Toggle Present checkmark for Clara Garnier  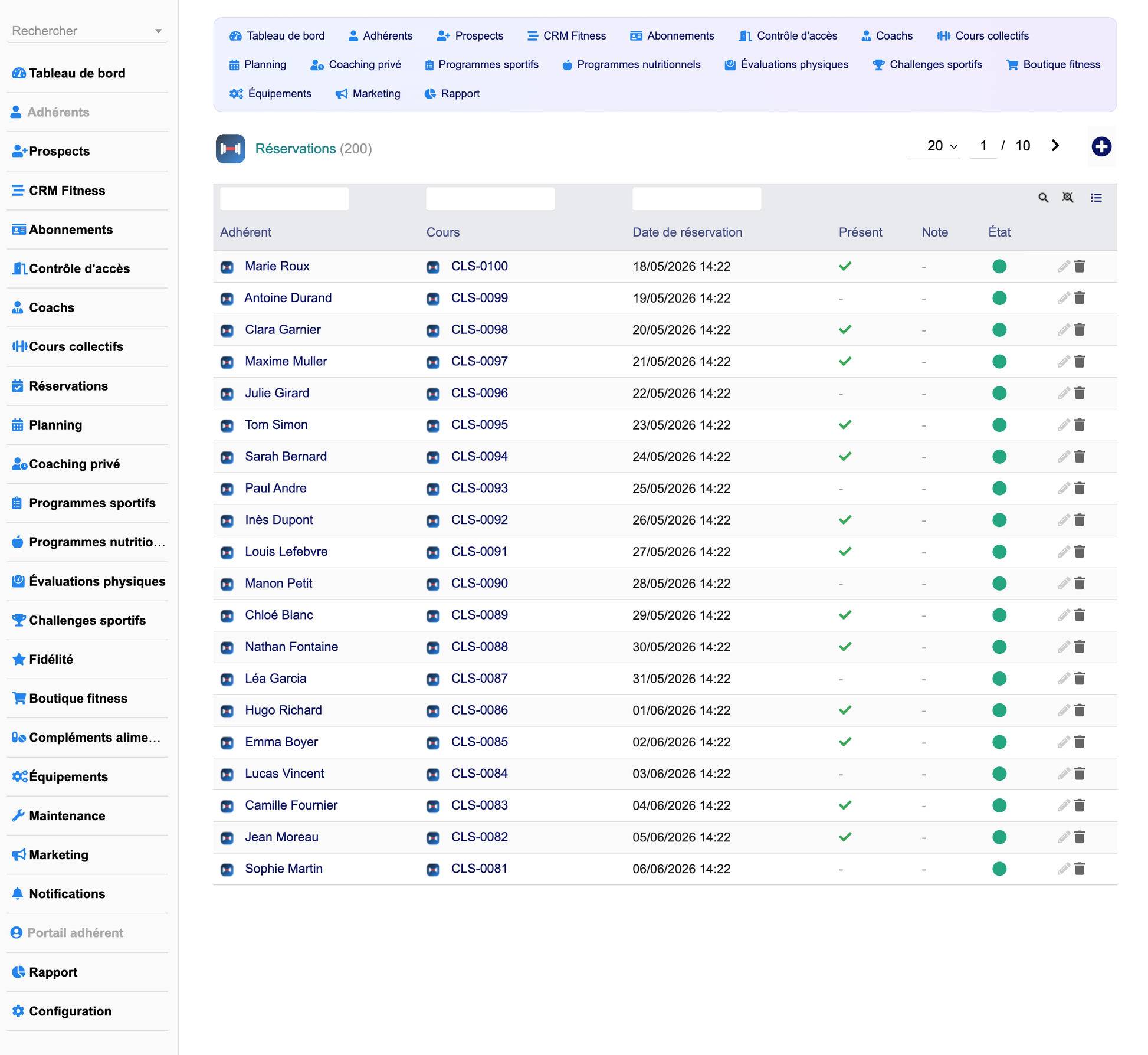click(845, 330)
